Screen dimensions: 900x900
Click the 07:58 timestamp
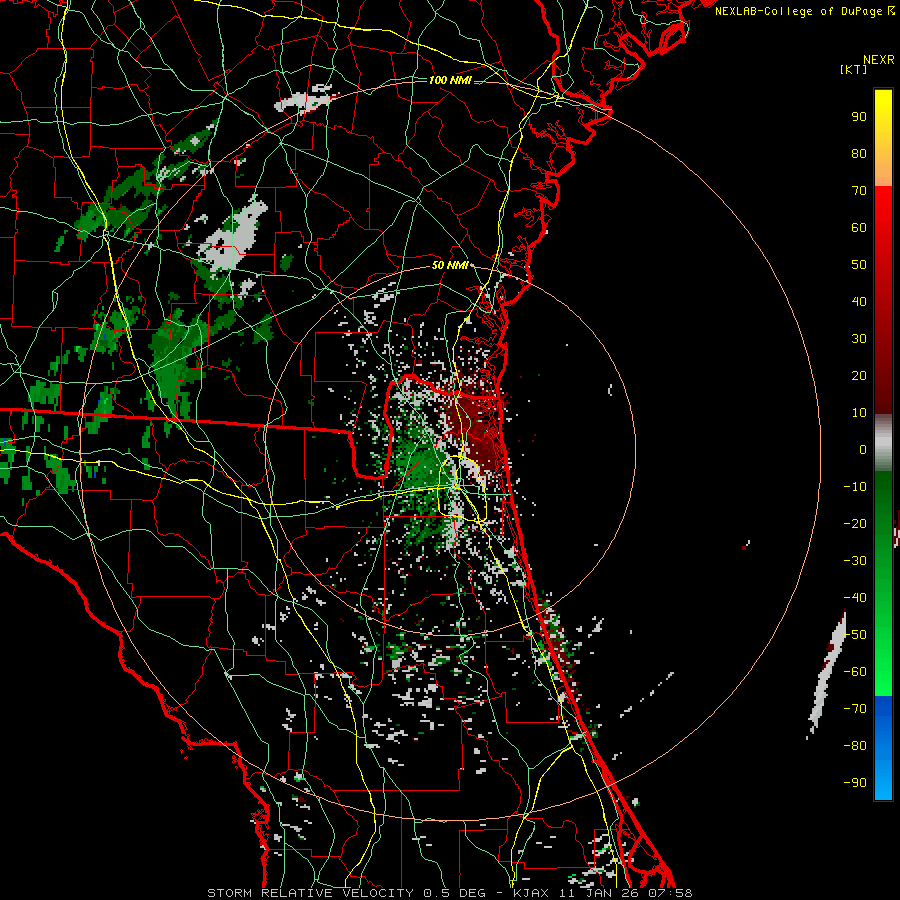(670, 893)
